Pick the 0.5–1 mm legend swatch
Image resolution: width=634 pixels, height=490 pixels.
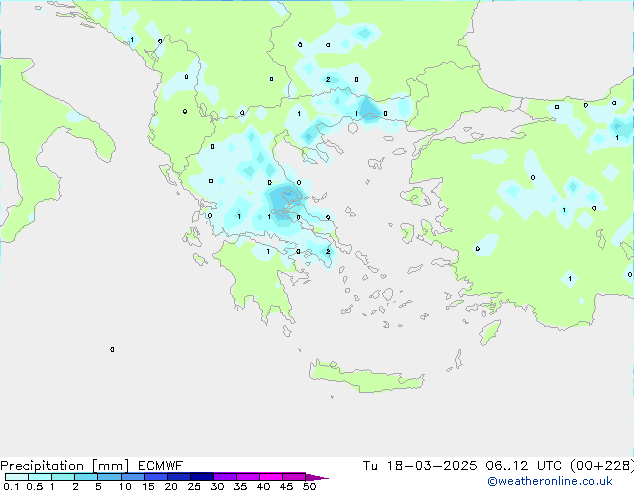point(40,477)
